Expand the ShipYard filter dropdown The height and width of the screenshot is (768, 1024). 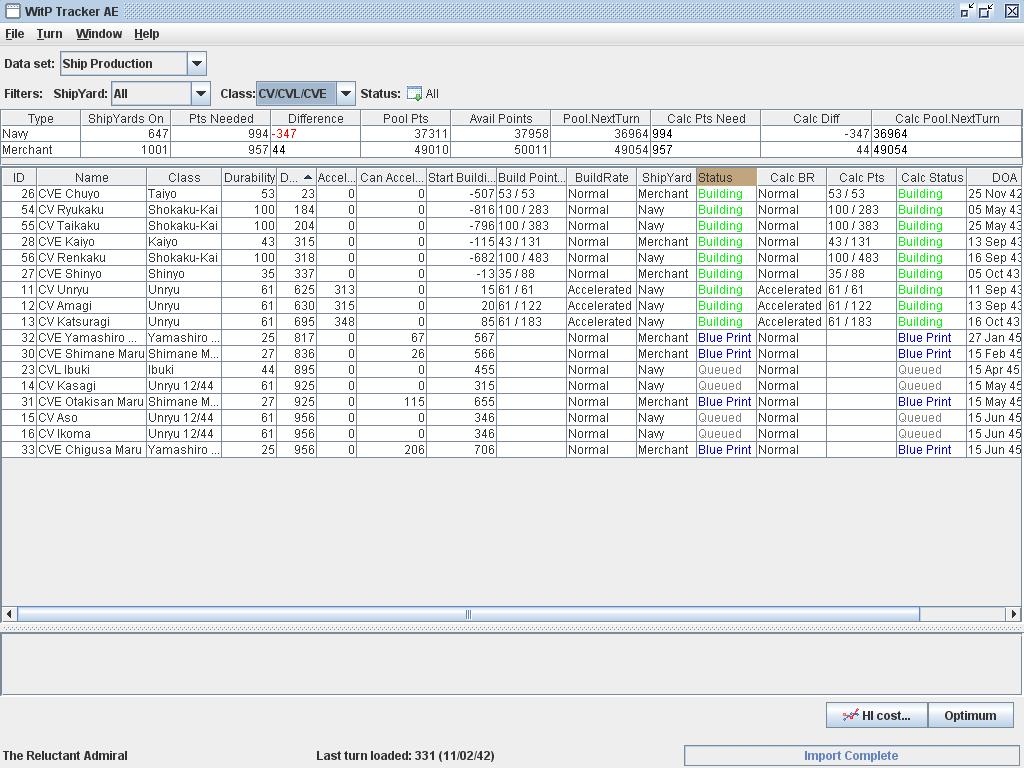coord(201,94)
